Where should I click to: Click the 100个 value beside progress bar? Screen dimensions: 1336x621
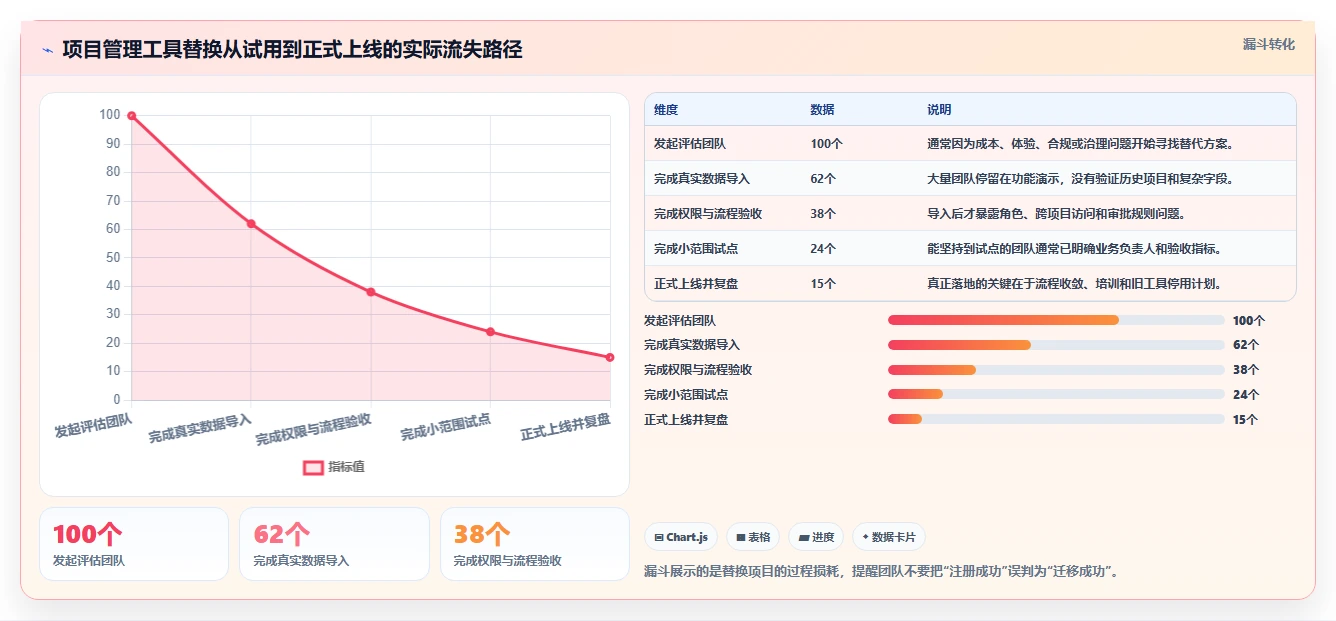pyautogui.click(x=1249, y=321)
